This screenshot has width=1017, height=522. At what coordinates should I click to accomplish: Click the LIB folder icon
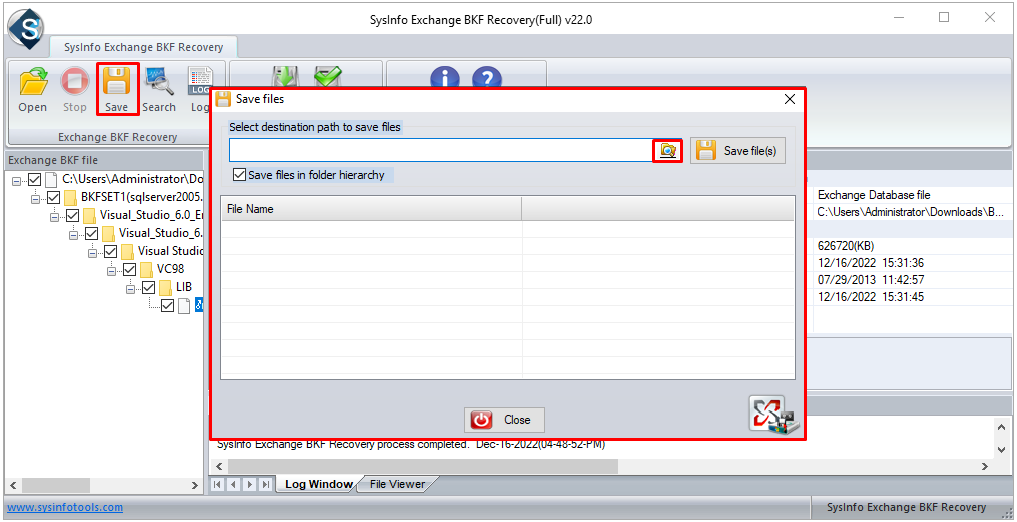165,287
